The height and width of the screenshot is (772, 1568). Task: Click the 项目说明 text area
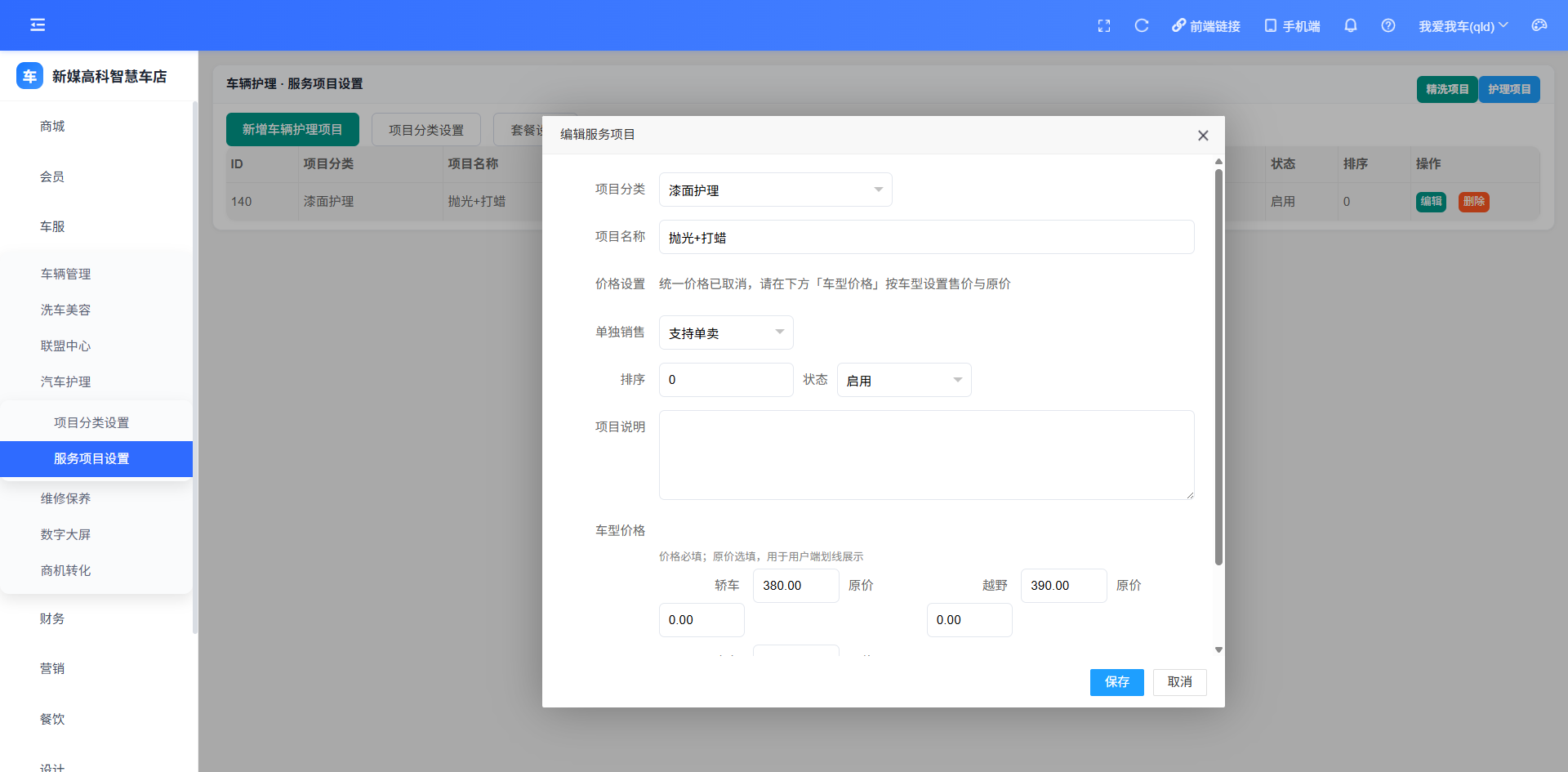tap(927, 455)
